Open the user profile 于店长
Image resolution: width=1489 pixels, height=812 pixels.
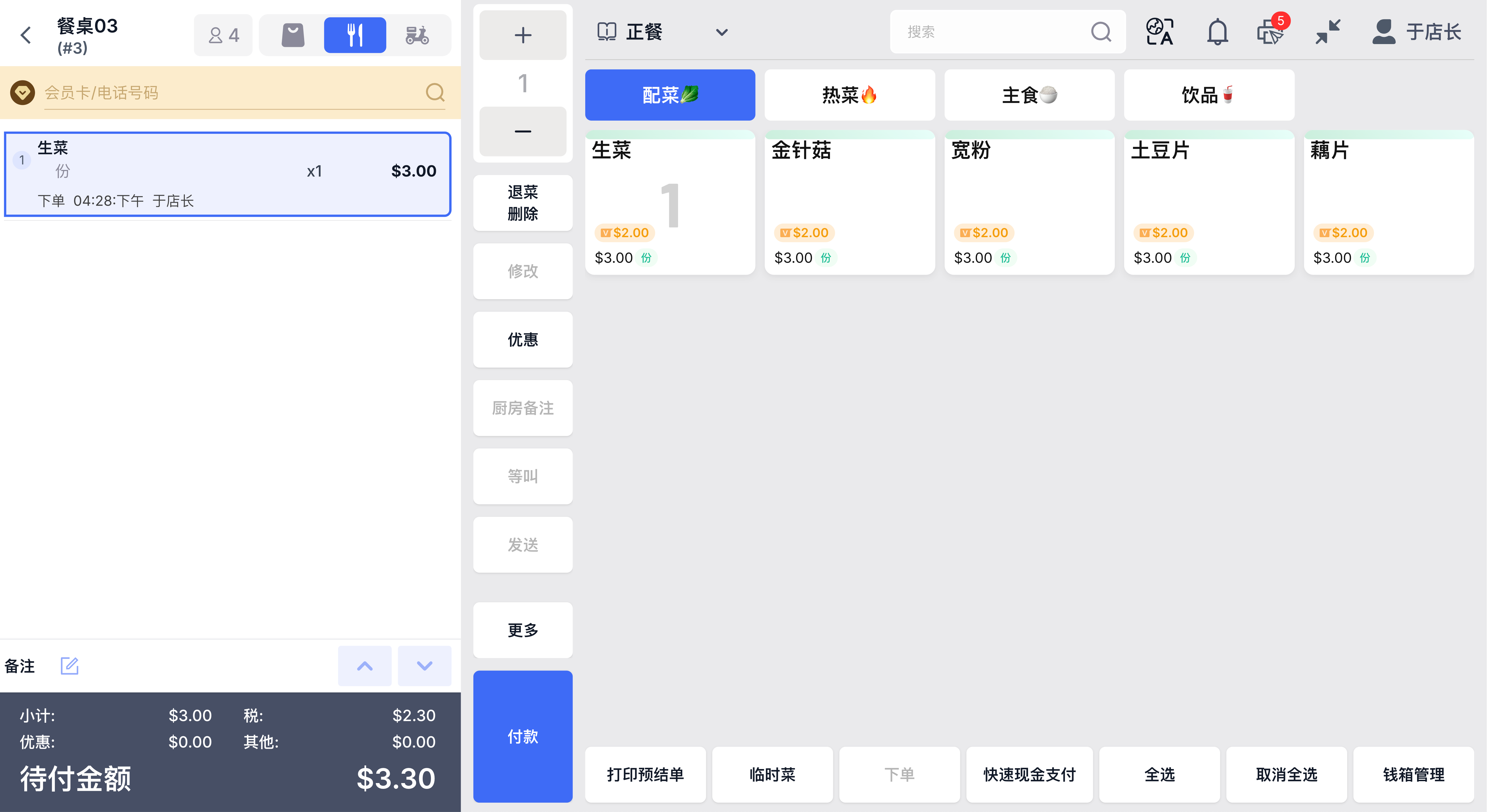[x=1417, y=32]
